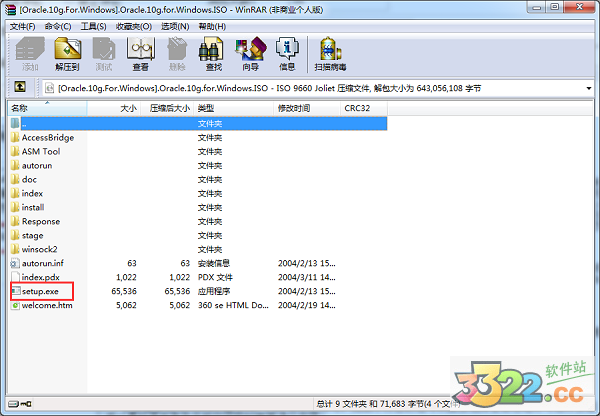Sort by CRC32 column header
This screenshot has width=600, height=416.
pyautogui.click(x=364, y=108)
